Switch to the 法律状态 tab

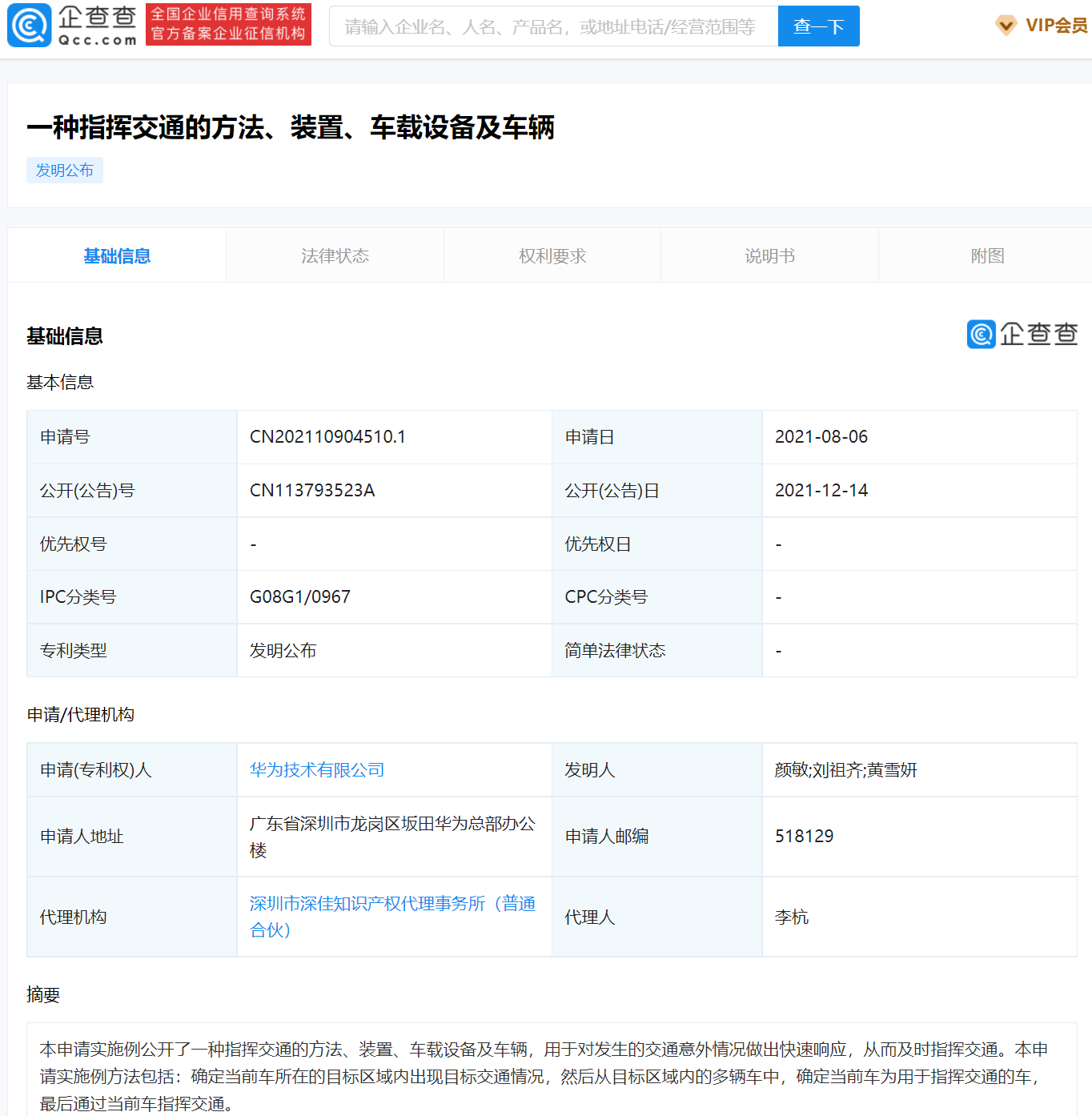coord(334,255)
